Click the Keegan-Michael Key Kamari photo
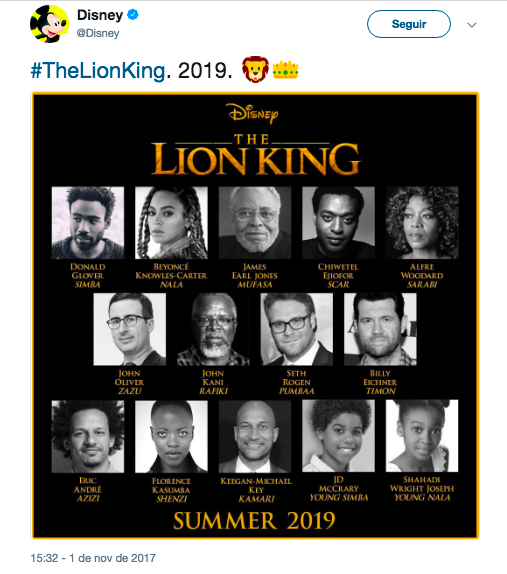 (255, 436)
